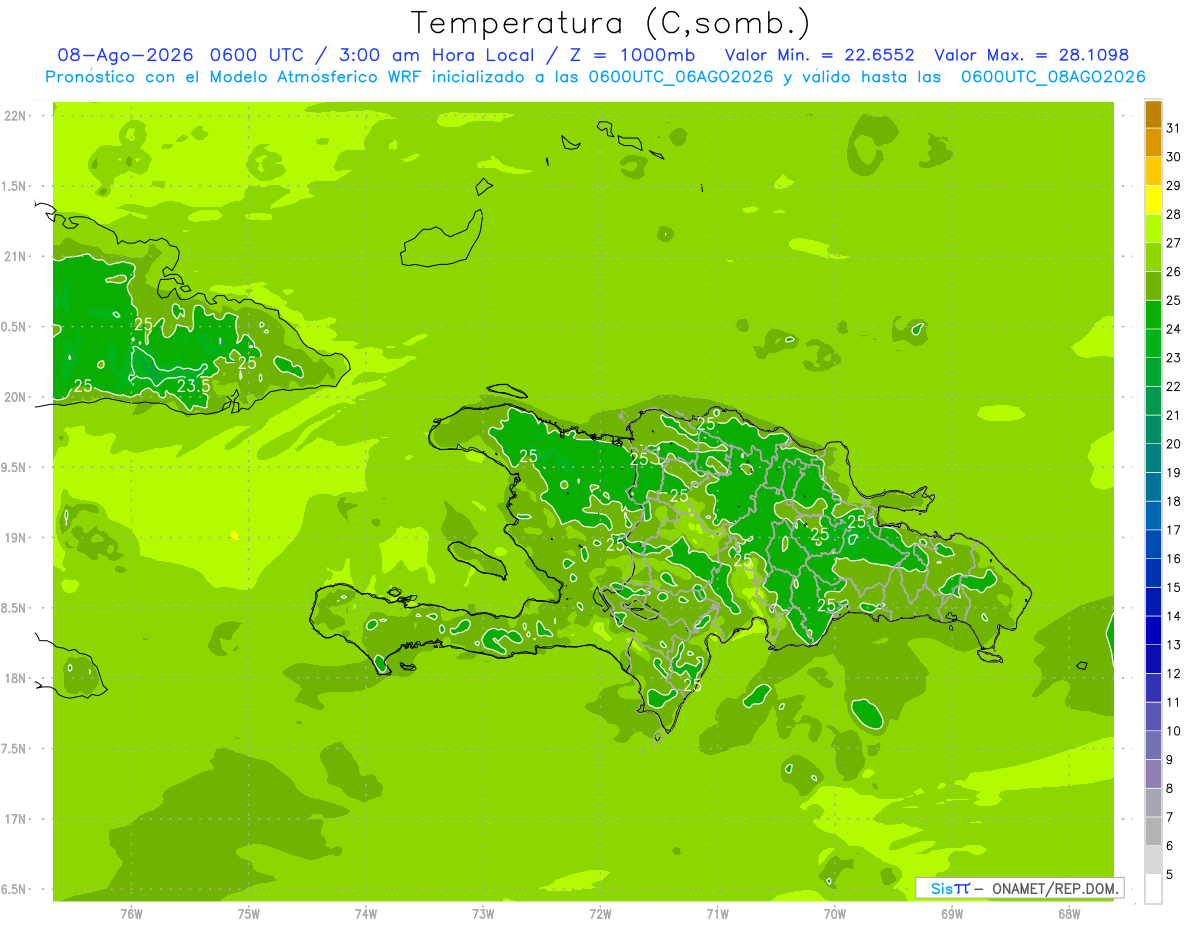Click "Valor Min. = 22.6552" text
The image size is (1200, 927).
pyautogui.click(x=819, y=55)
